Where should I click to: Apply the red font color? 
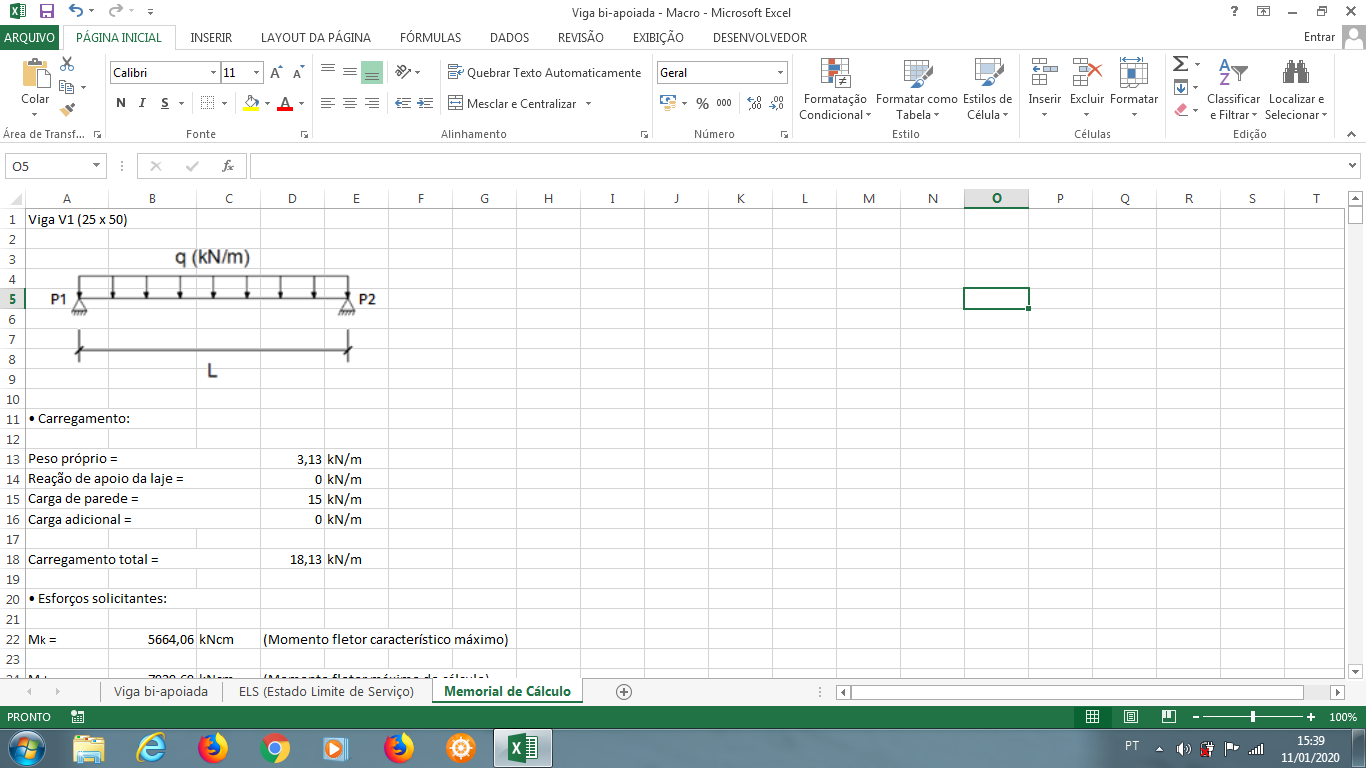286,103
